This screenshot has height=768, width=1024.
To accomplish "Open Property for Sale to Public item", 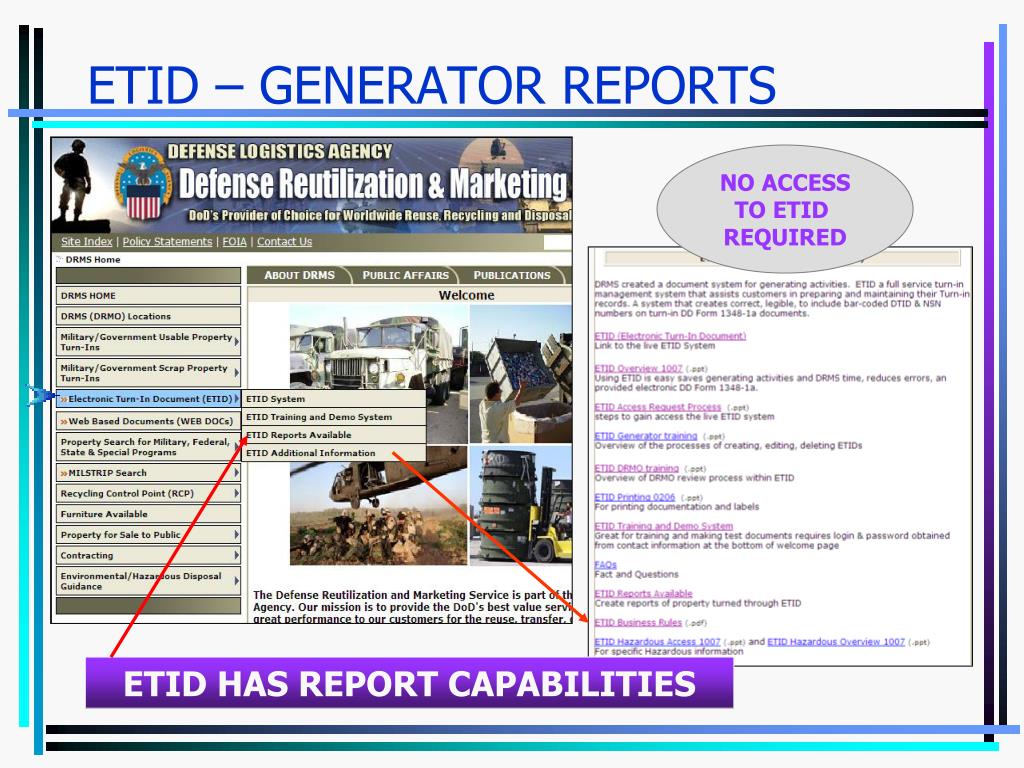I will pos(148,535).
